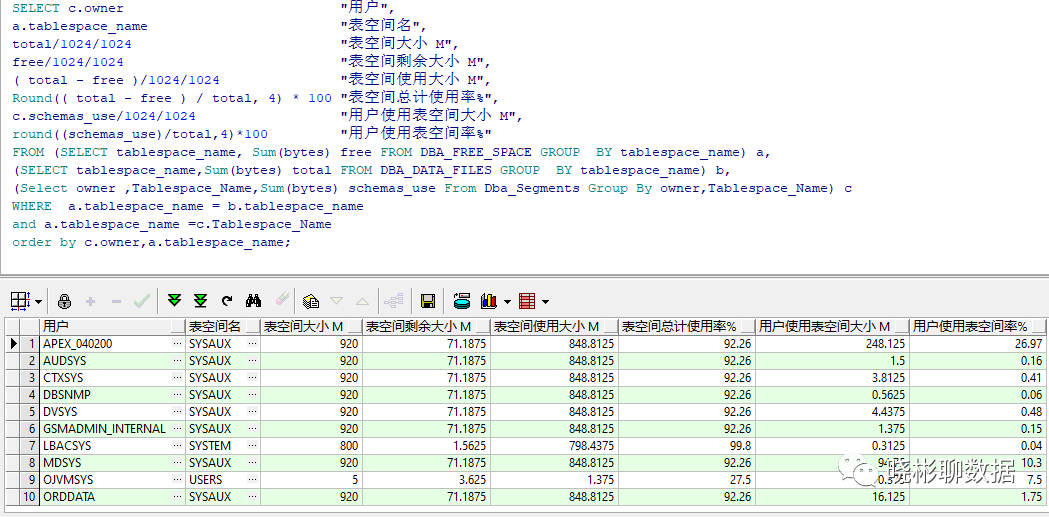Image resolution: width=1049 pixels, height=517 pixels.
Task: Click the refresh curved arrow icon
Action: [x=227, y=301]
